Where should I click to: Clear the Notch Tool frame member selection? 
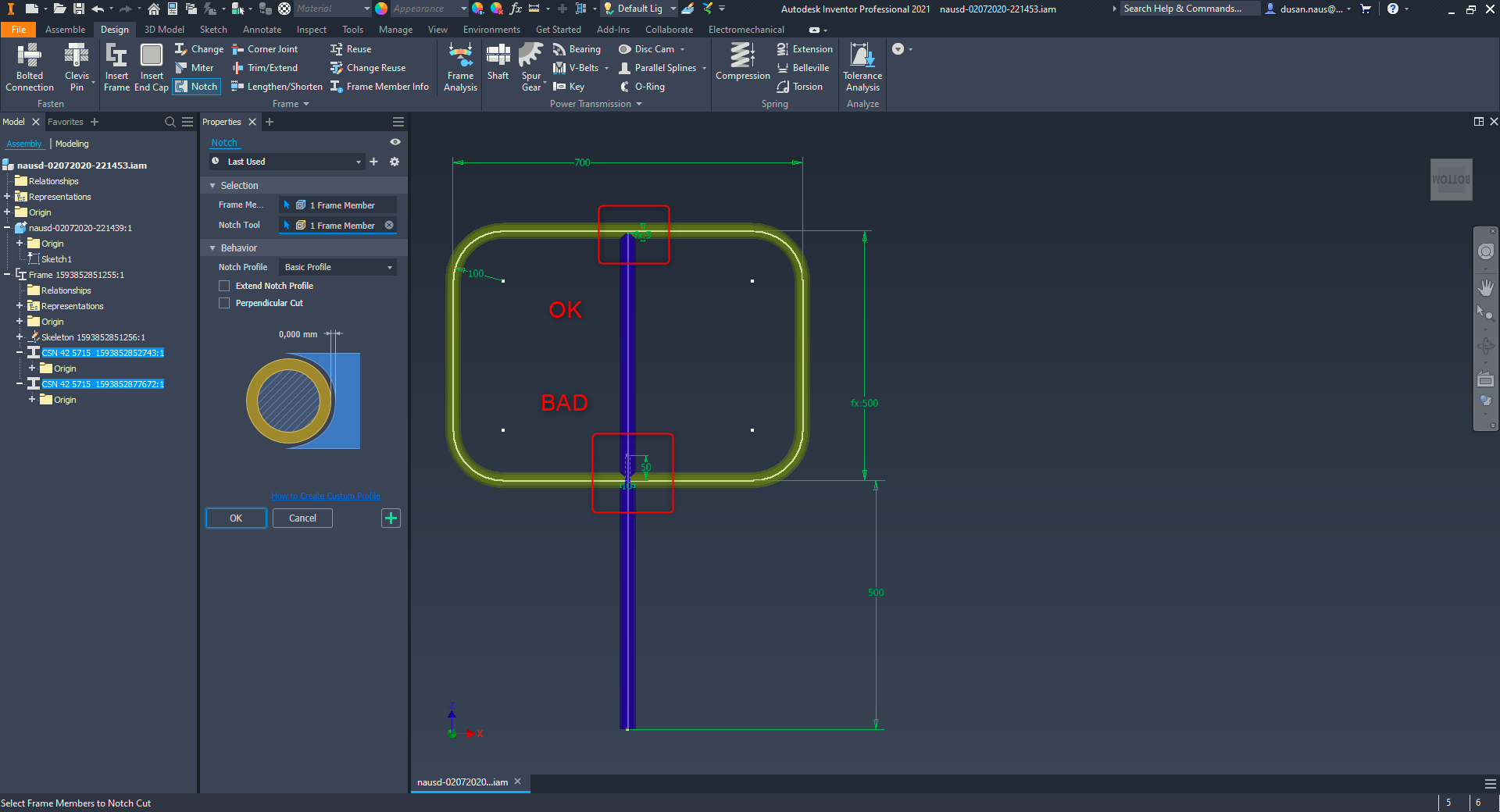[389, 225]
